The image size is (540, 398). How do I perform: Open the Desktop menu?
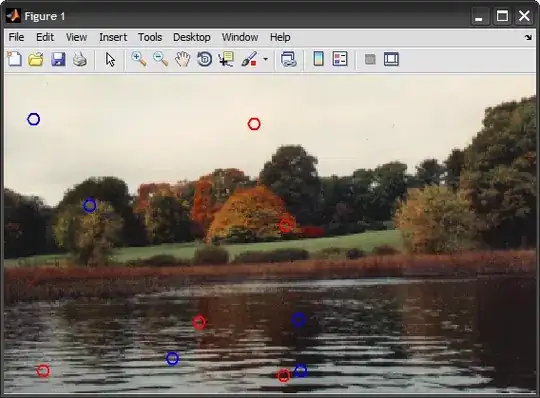[x=192, y=37]
